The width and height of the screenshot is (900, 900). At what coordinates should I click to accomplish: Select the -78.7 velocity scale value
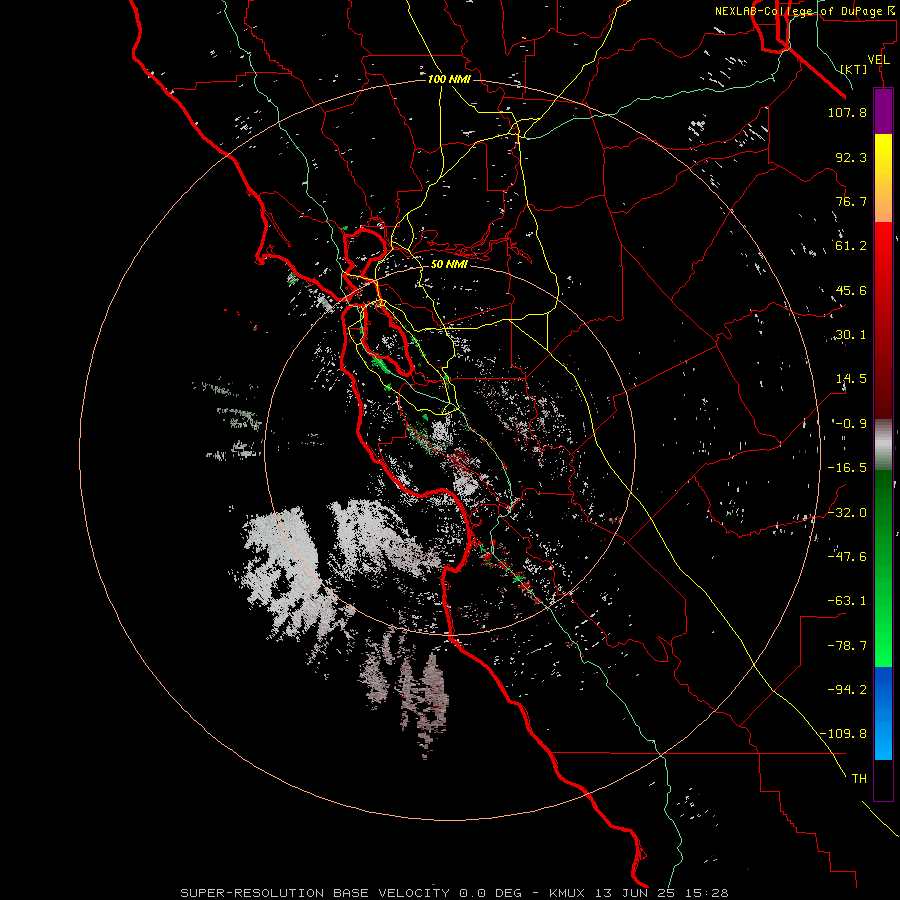(x=847, y=646)
